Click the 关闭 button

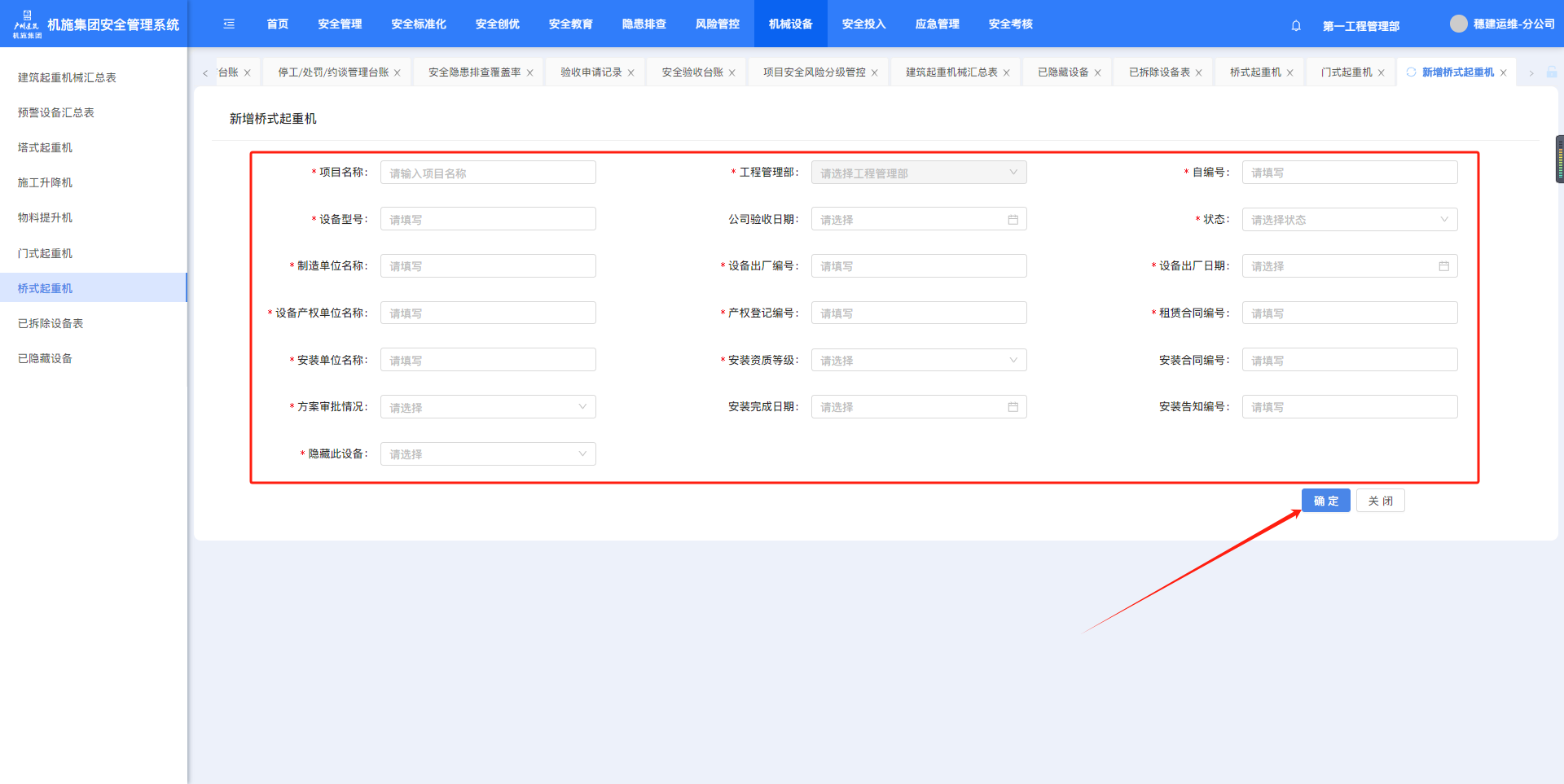click(x=1380, y=501)
